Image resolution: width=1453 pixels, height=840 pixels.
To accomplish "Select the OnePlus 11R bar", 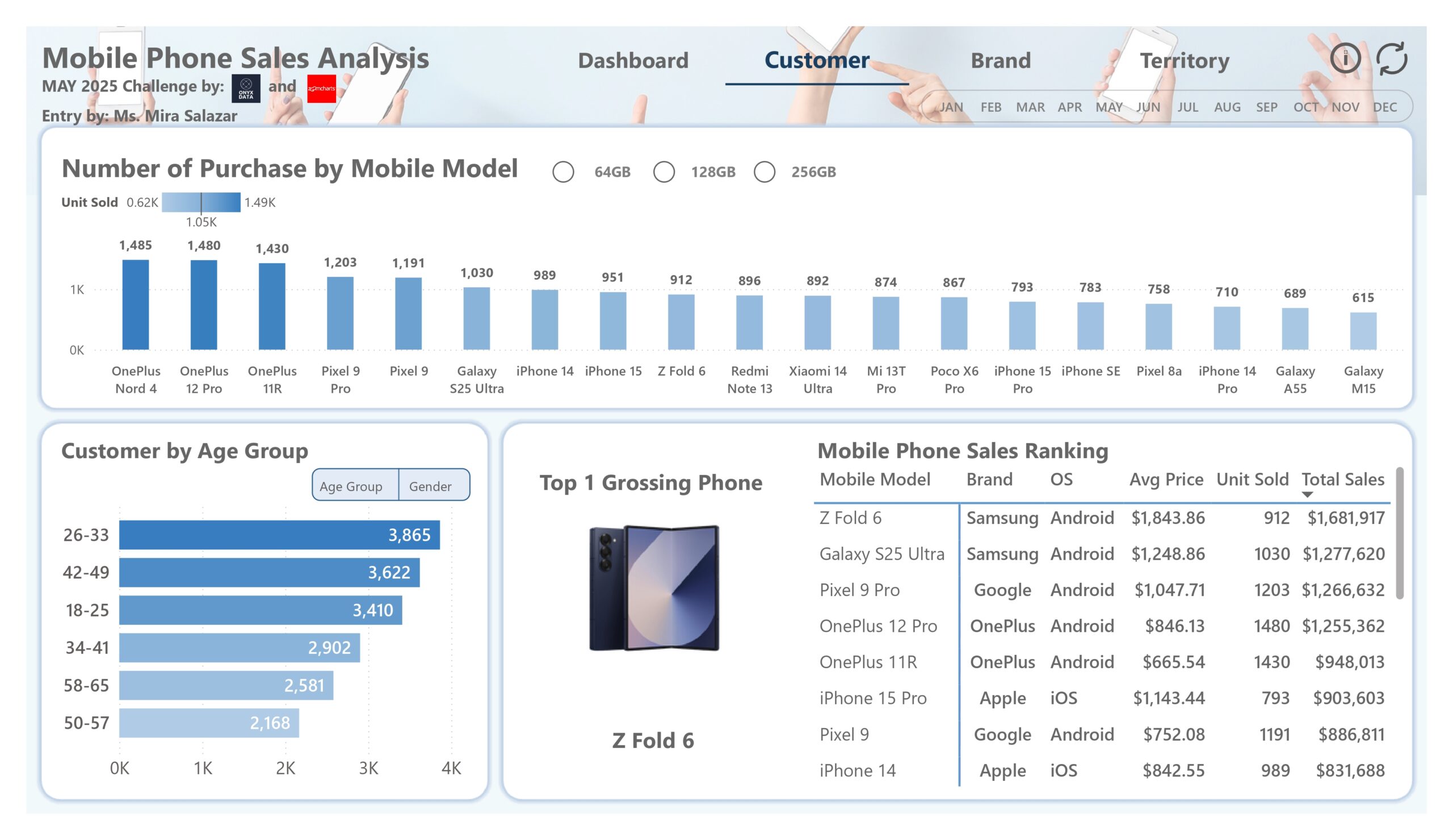I will (271, 306).
